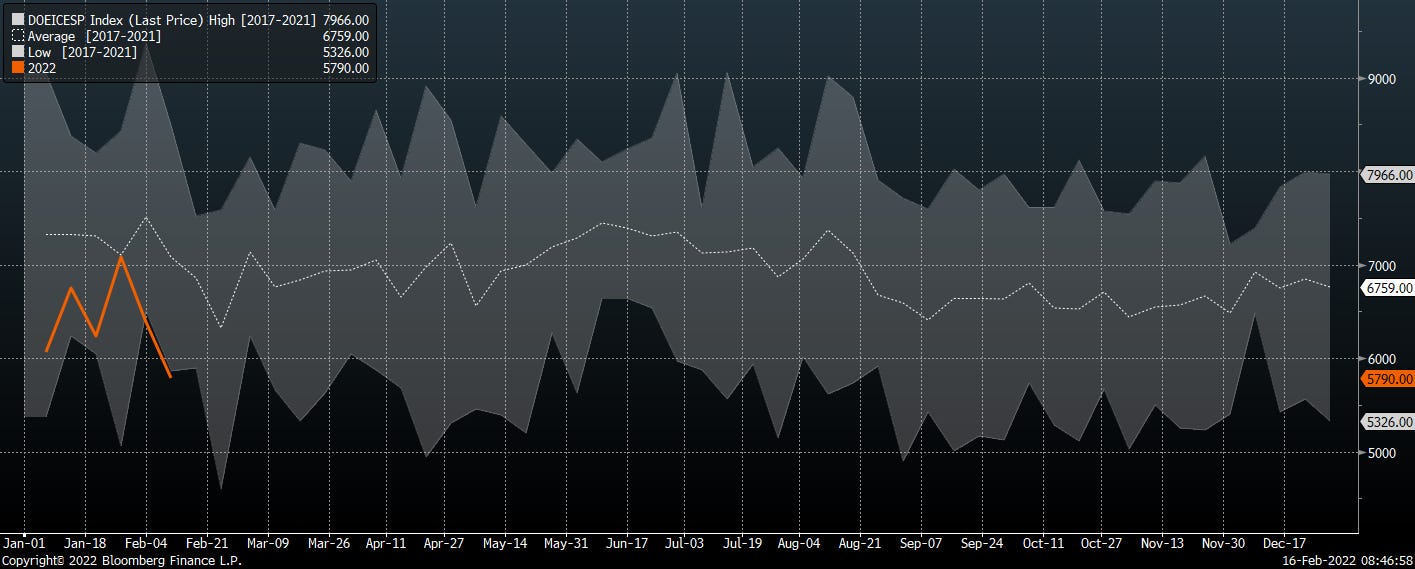Click the Feb-04 date label
Image resolution: width=1415 pixels, height=569 pixels.
click(x=146, y=544)
